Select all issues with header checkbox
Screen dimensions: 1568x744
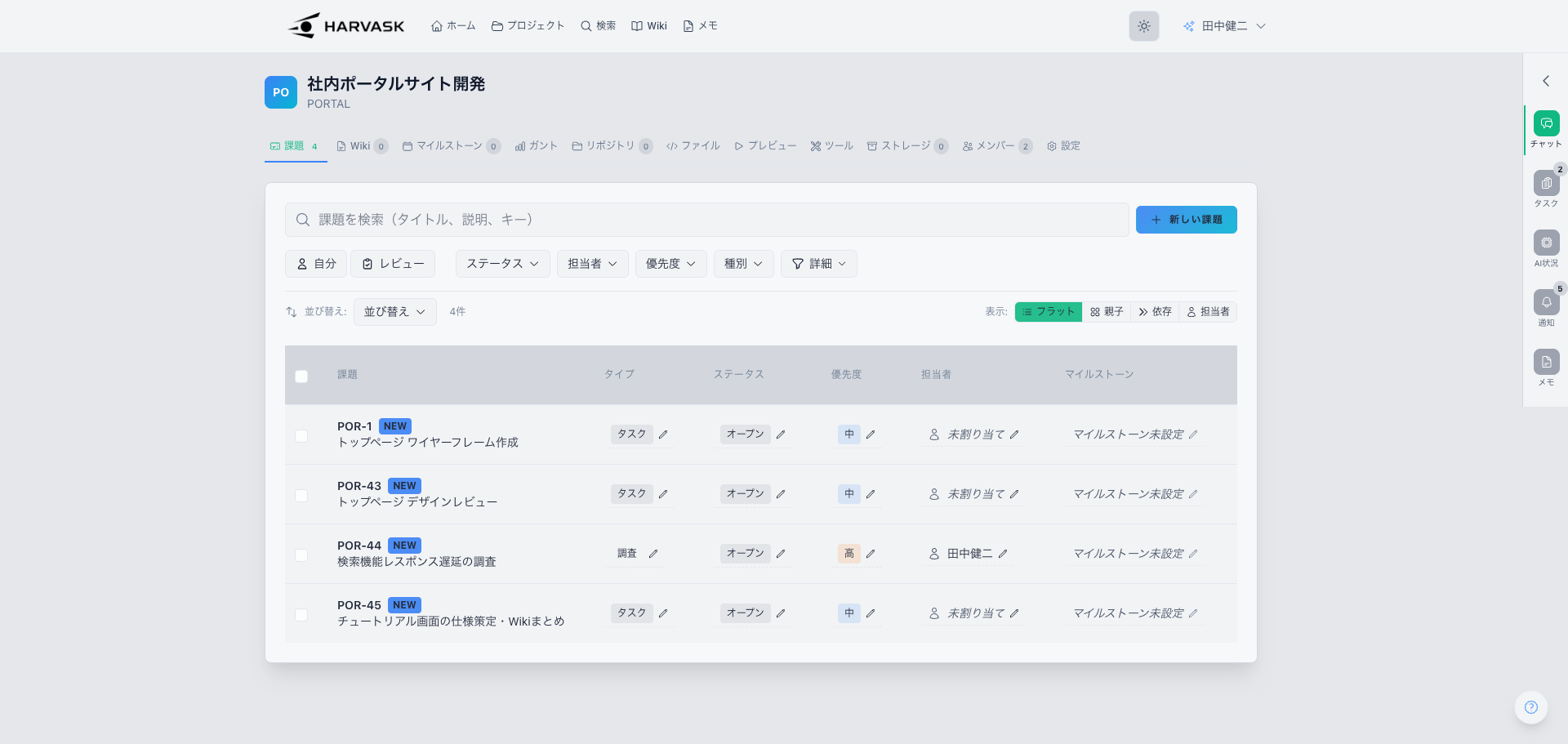(301, 376)
